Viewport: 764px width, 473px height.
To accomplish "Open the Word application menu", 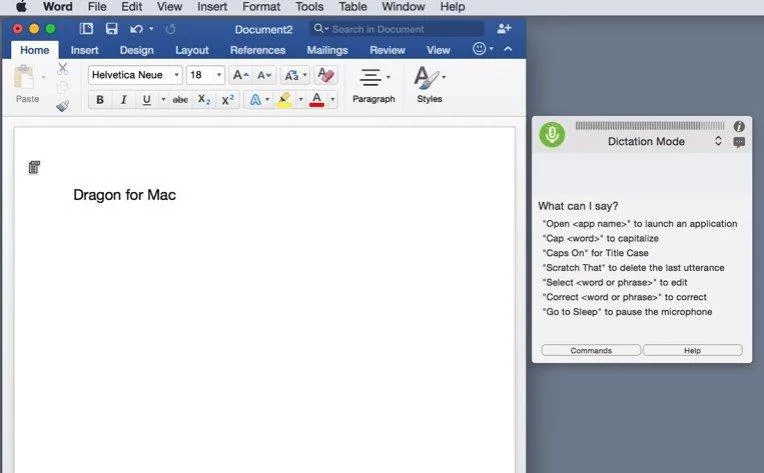I will 57,7.
